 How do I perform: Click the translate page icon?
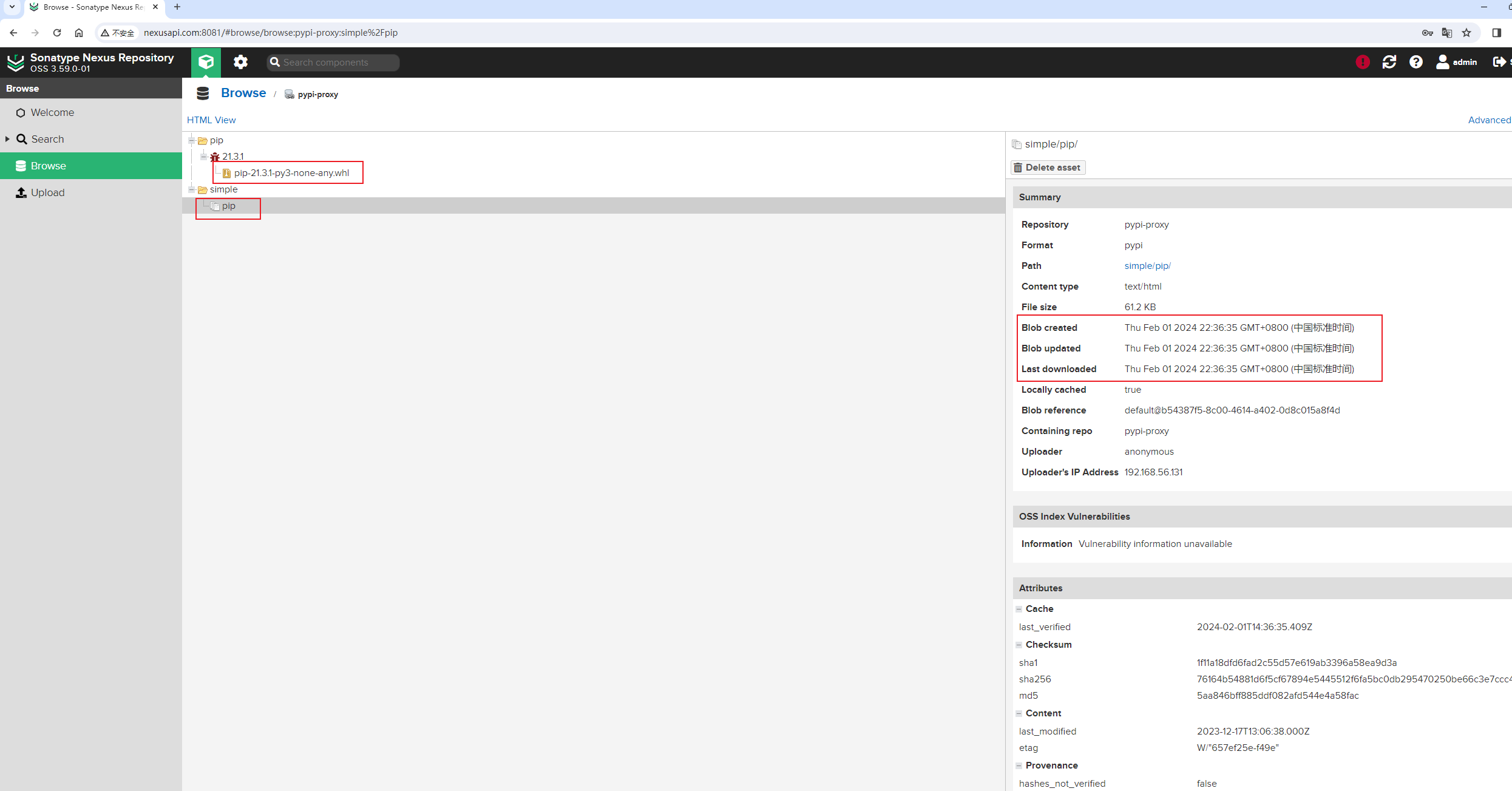[x=1447, y=33]
